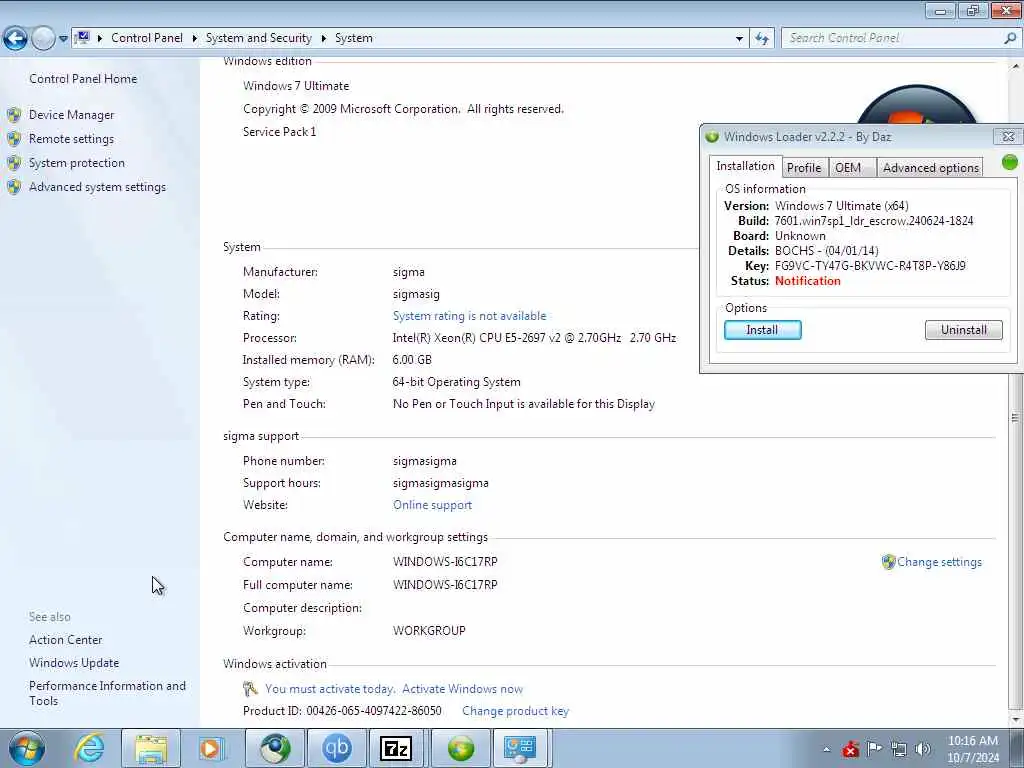Click the Change settings shield icon
Screen dimensions: 1024x768
(888, 562)
